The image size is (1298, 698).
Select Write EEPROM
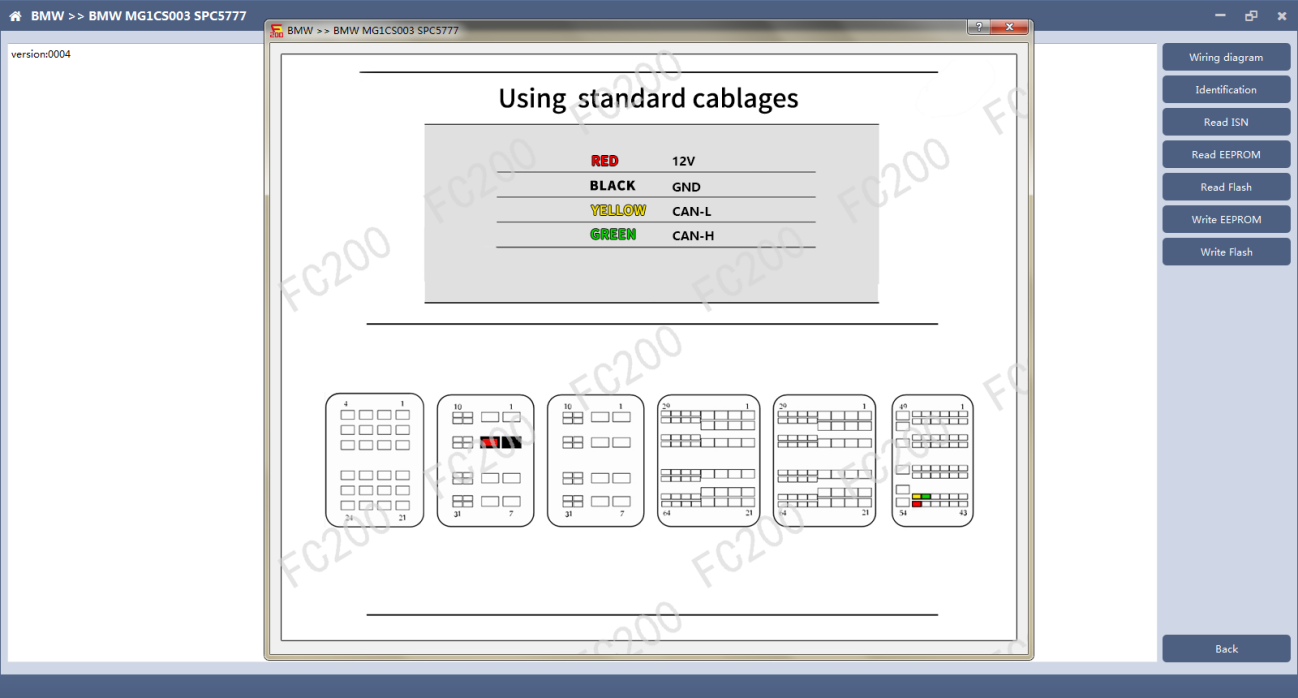click(x=1226, y=219)
